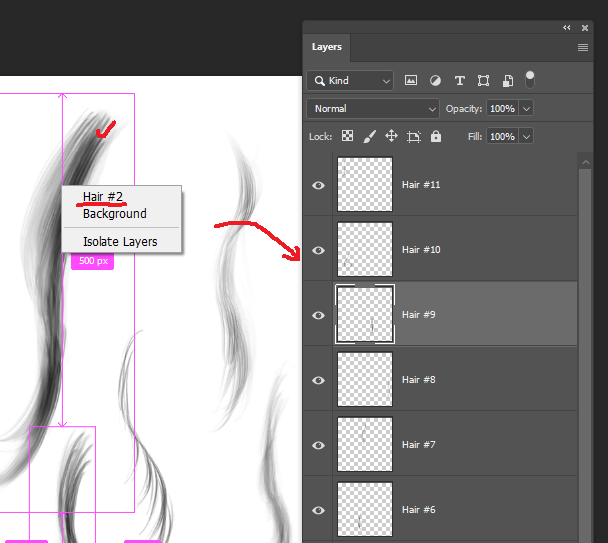Open the Normal blend mode dropdown

pos(373,109)
